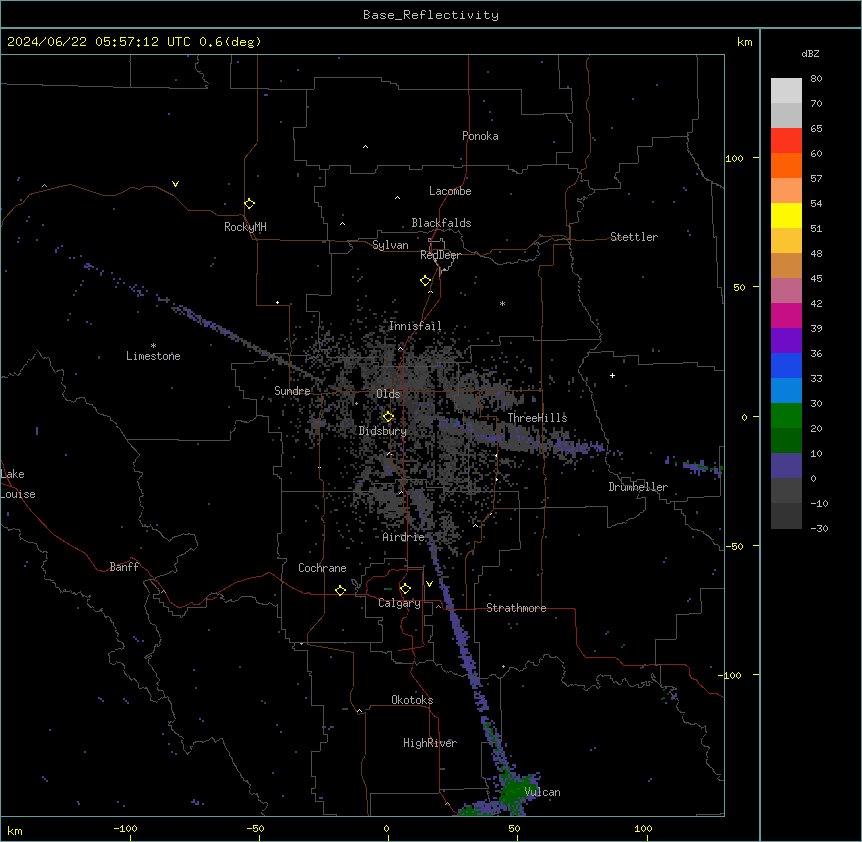
Task: Click the Drumheller label
Action: (x=638, y=487)
